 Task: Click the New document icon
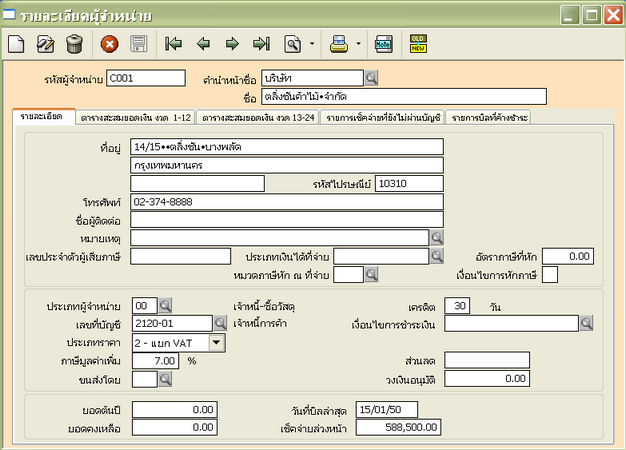pos(17,43)
